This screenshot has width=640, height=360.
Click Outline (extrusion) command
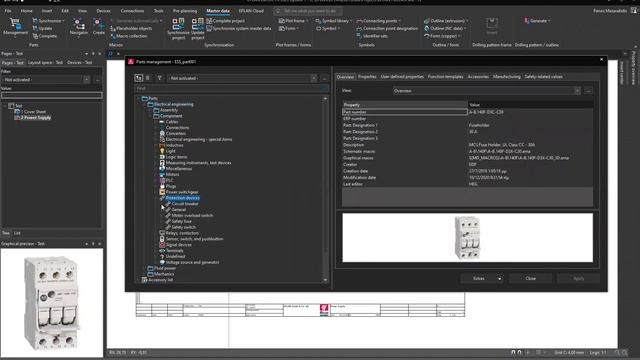(446, 21)
